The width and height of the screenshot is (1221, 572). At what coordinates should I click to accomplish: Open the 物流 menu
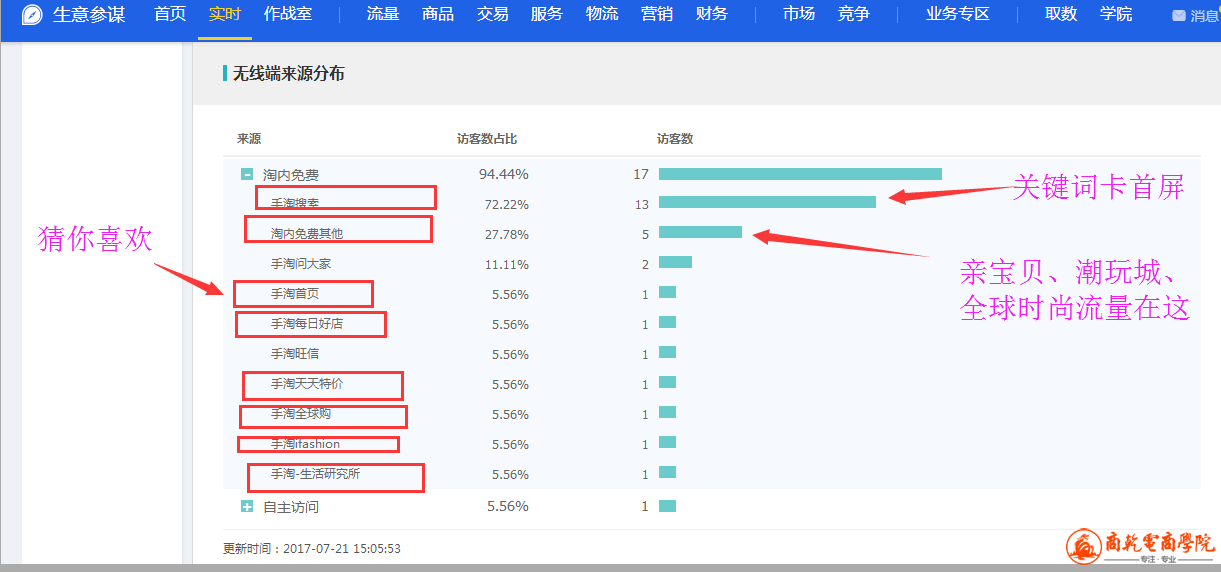[602, 14]
